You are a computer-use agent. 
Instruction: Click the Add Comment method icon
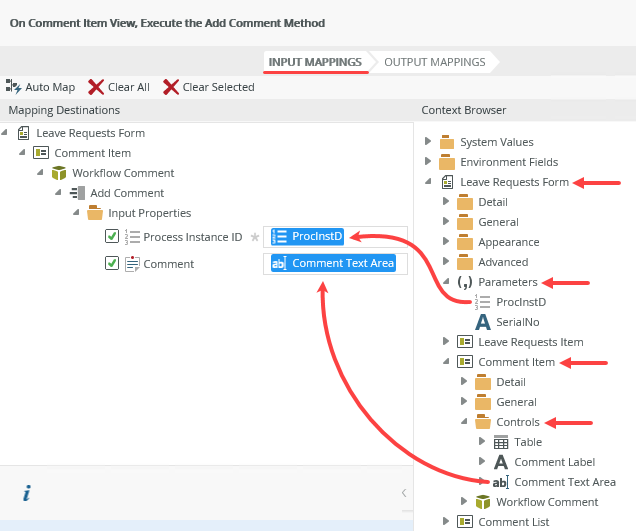coord(77,193)
